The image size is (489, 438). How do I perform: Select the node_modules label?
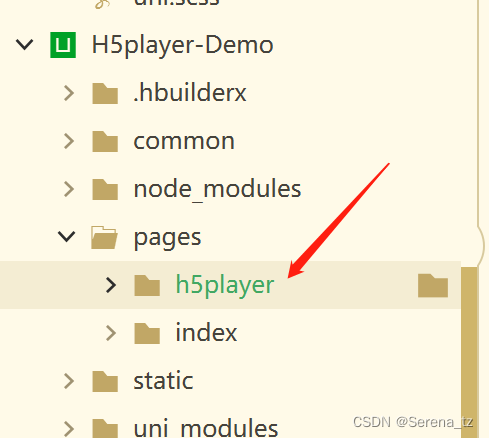(x=217, y=189)
